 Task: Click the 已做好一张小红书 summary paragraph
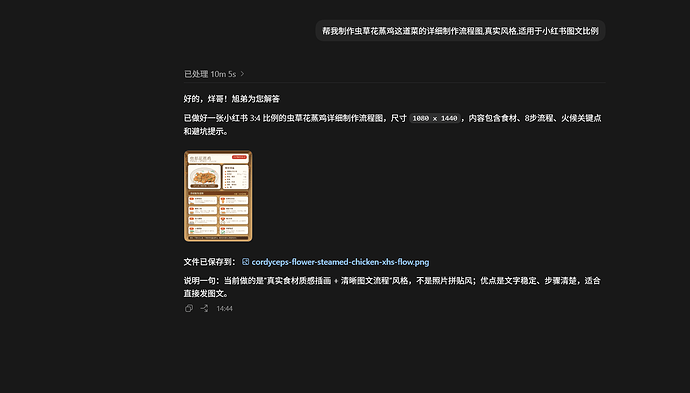pyautogui.click(x=393, y=125)
